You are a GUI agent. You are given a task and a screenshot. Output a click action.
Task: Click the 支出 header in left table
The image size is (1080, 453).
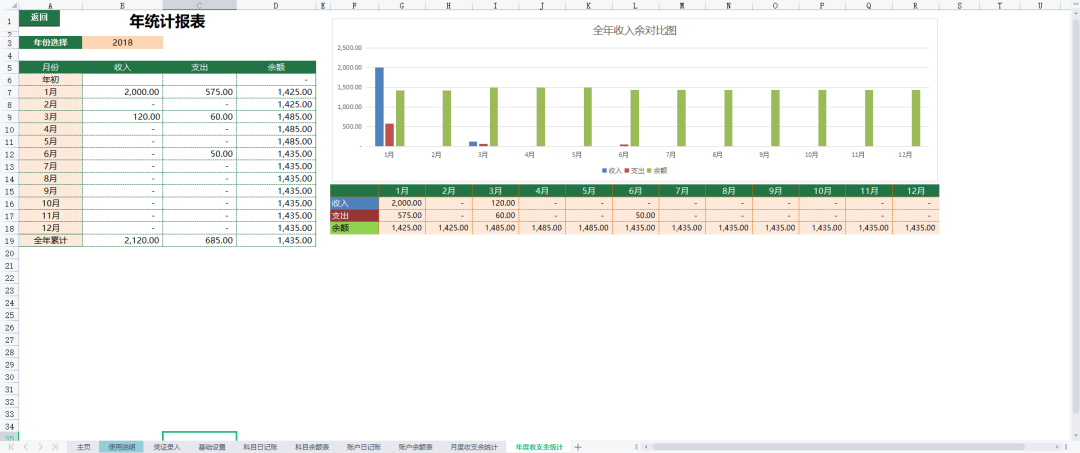(x=200, y=67)
